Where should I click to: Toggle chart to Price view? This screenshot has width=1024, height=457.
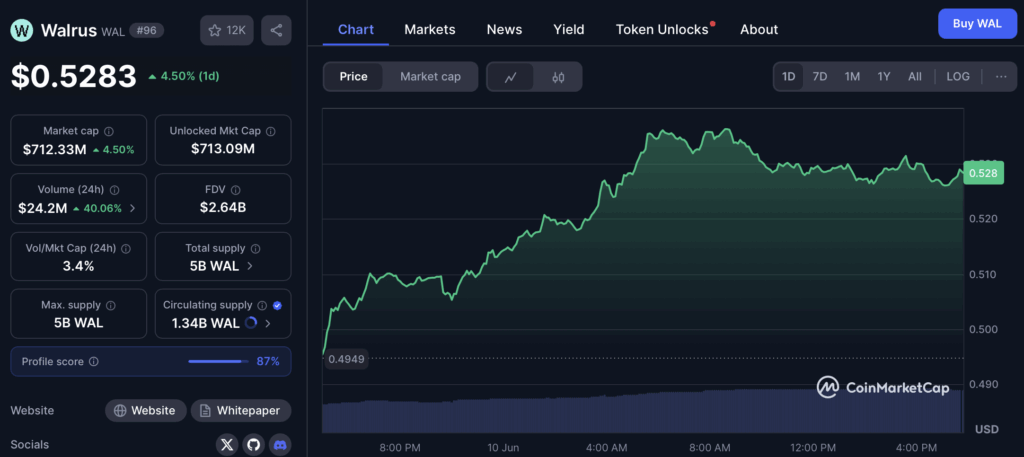pos(353,77)
